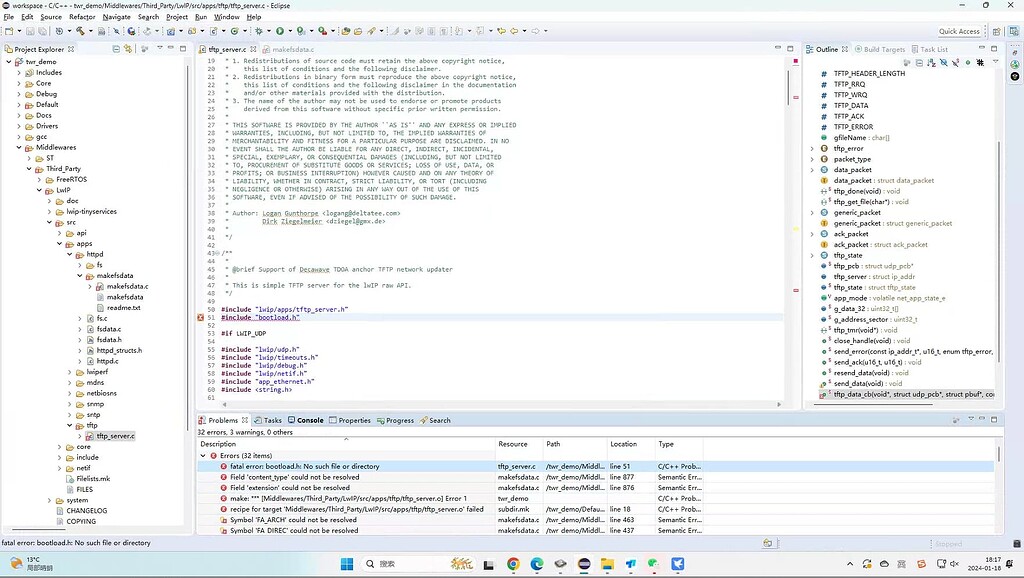Screen dimensions: 1024x578
Task: Hide fields in the Outline view
Action: tap(944, 62)
